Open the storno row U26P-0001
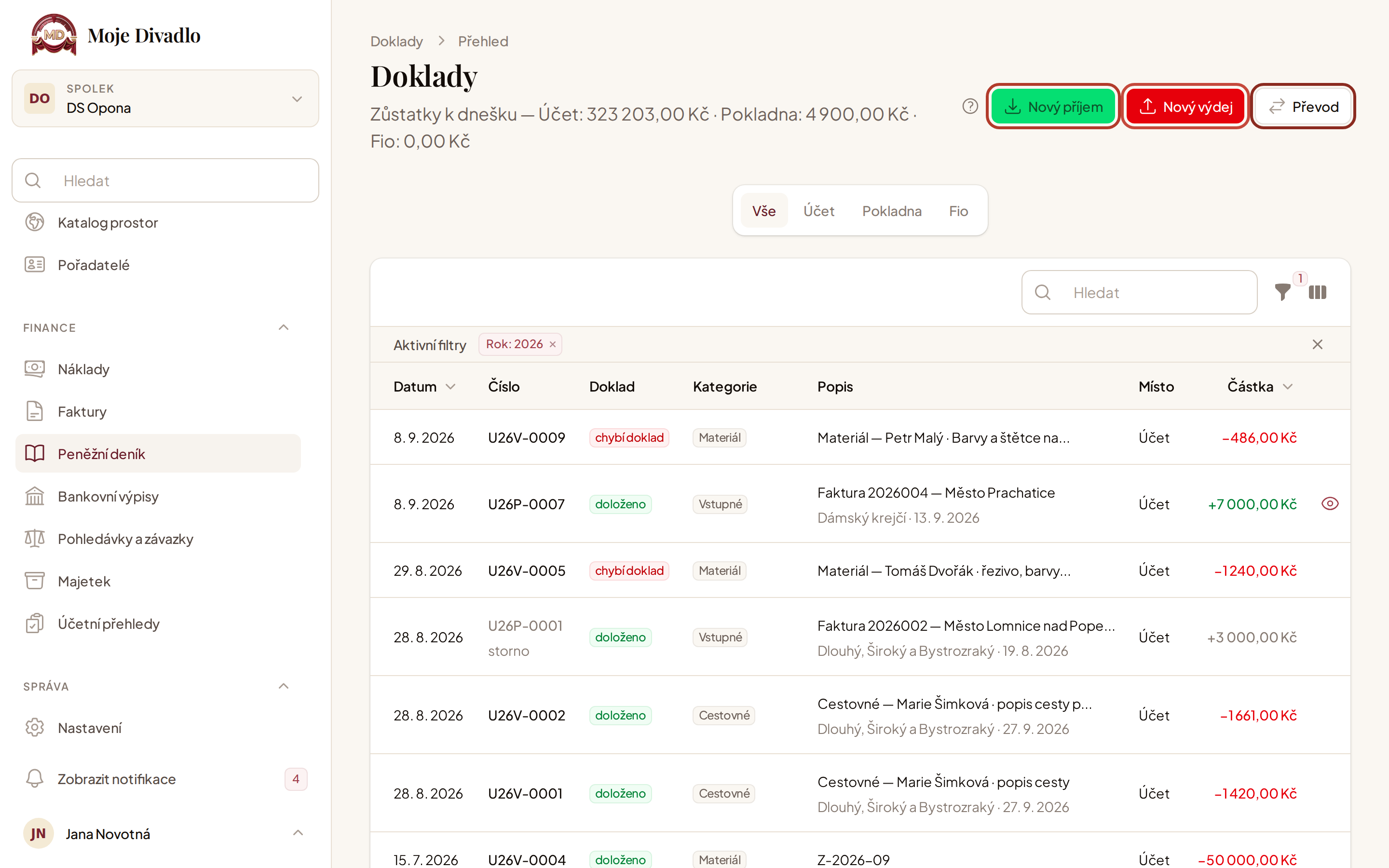 click(860, 637)
